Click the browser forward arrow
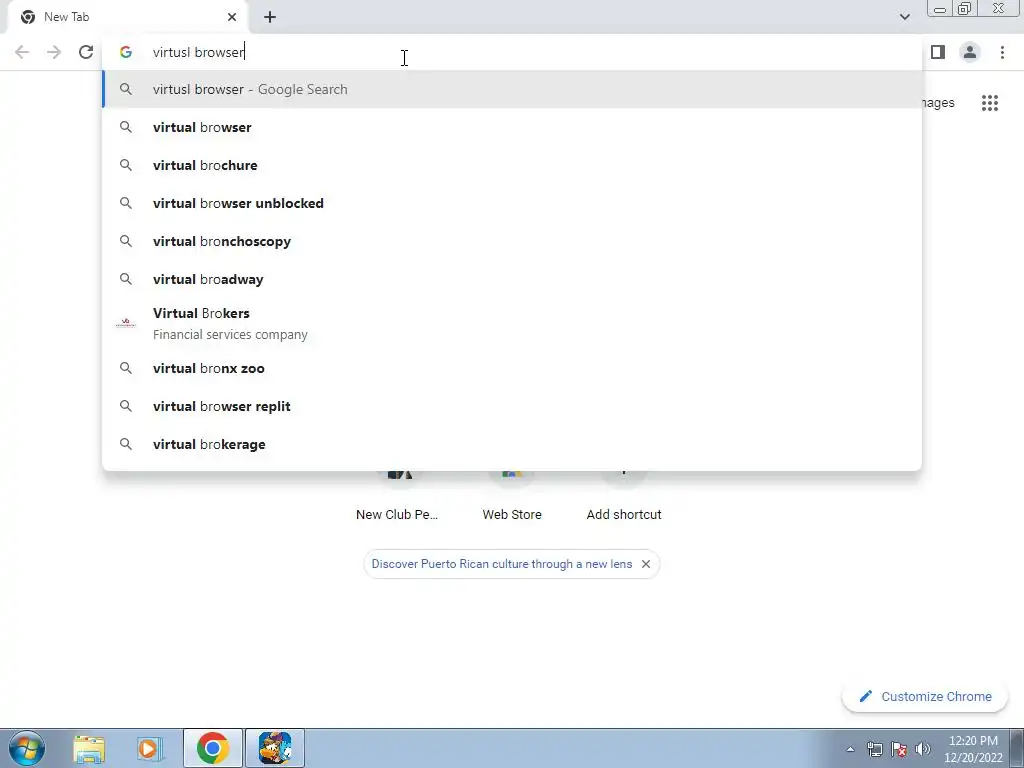 click(54, 52)
